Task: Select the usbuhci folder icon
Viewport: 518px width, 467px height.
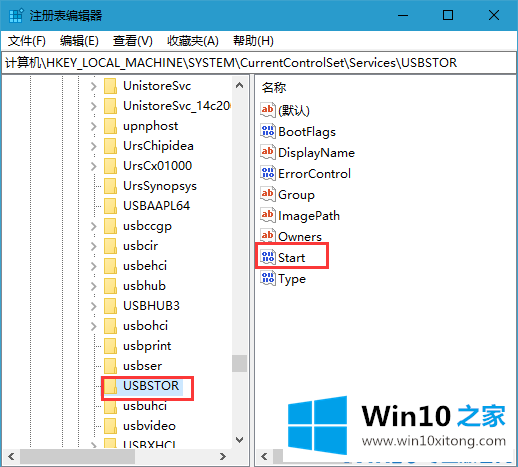Action: pos(110,406)
